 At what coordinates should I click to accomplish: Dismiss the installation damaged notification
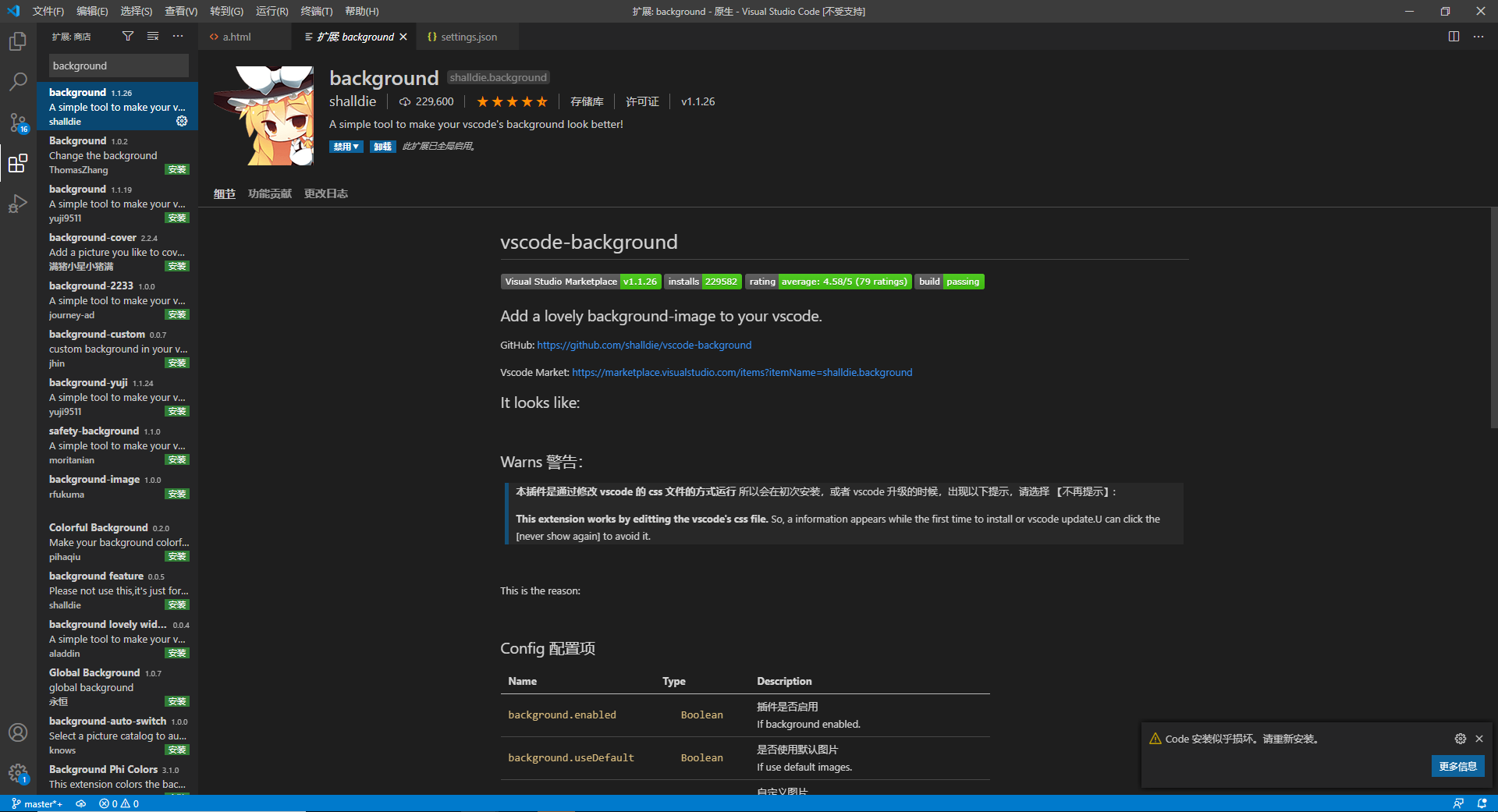click(1478, 739)
